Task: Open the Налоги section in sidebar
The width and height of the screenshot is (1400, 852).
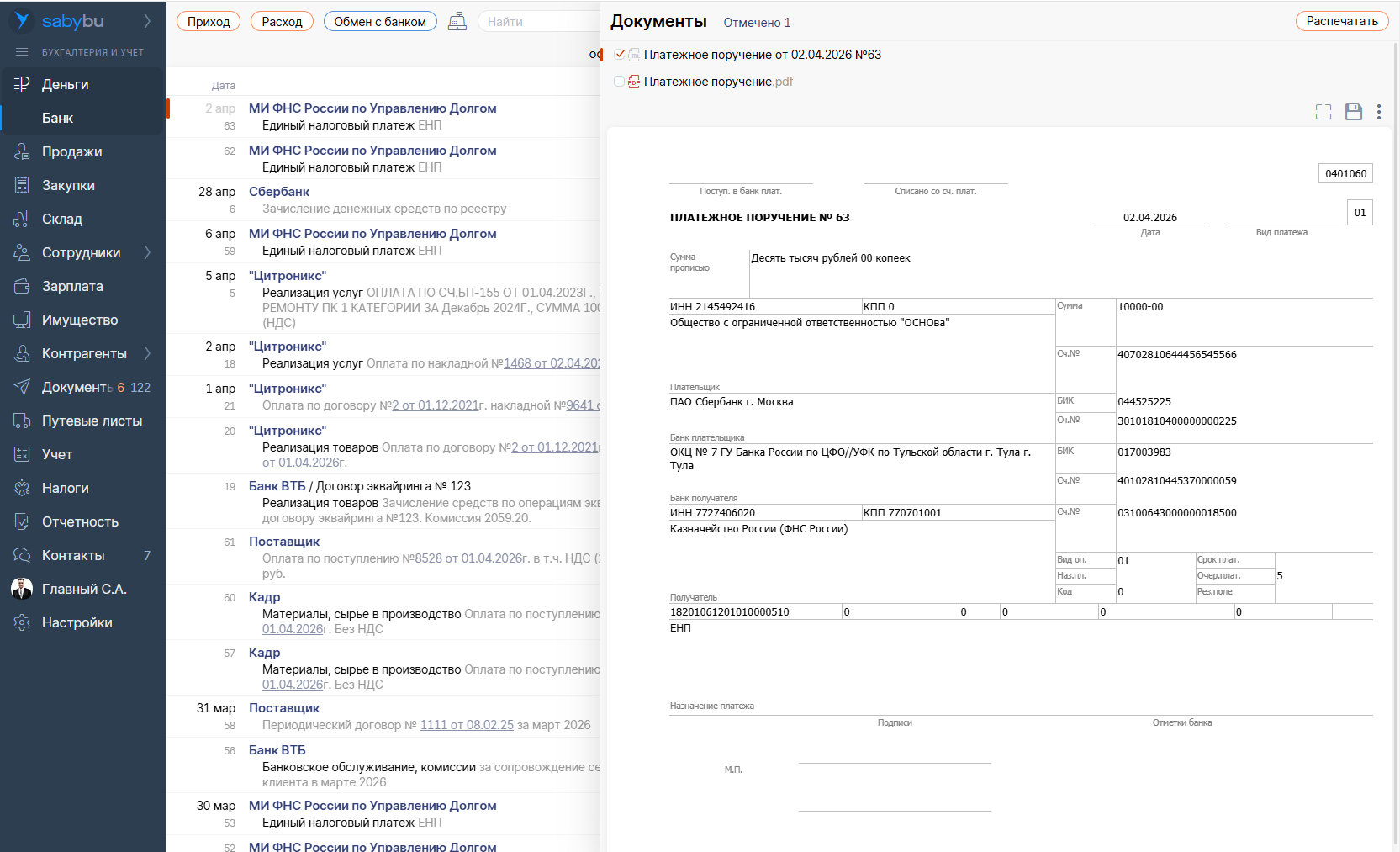Action: [x=65, y=488]
